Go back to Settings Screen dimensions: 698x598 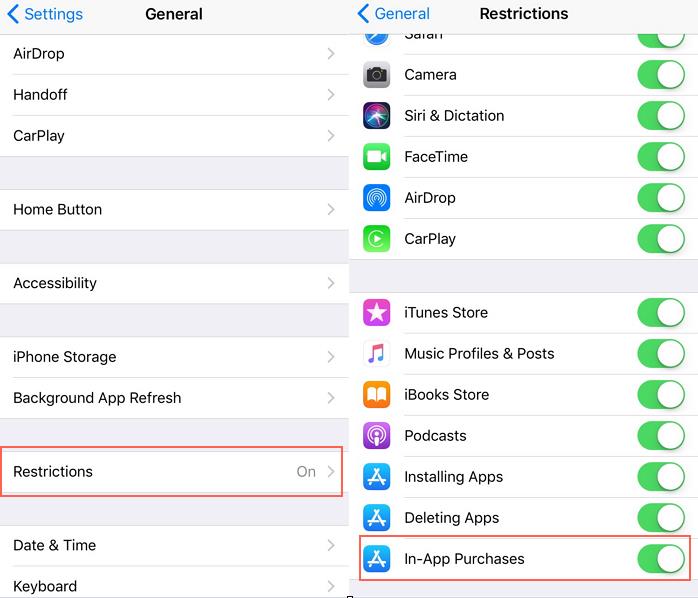[45, 14]
